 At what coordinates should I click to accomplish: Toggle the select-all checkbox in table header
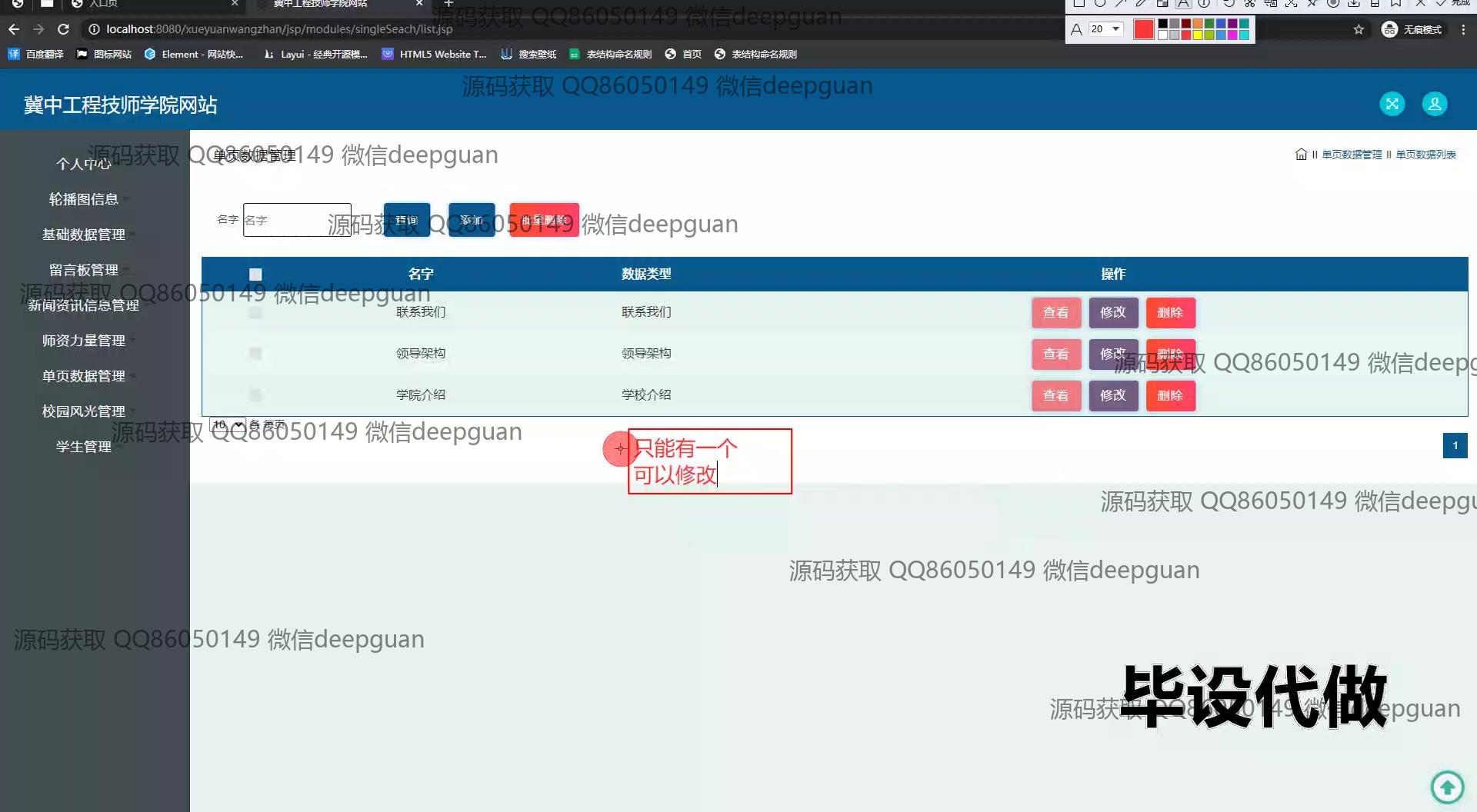click(255, 275)
